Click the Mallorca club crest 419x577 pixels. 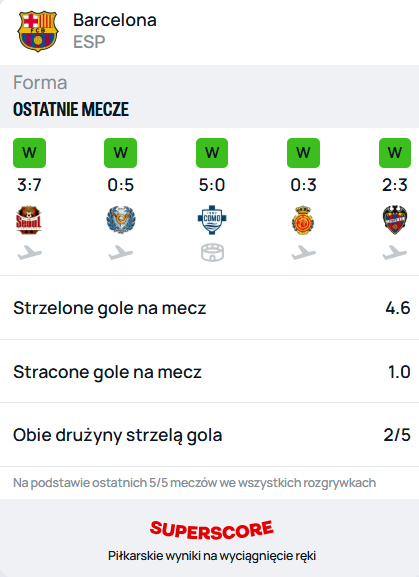point(303,220)
